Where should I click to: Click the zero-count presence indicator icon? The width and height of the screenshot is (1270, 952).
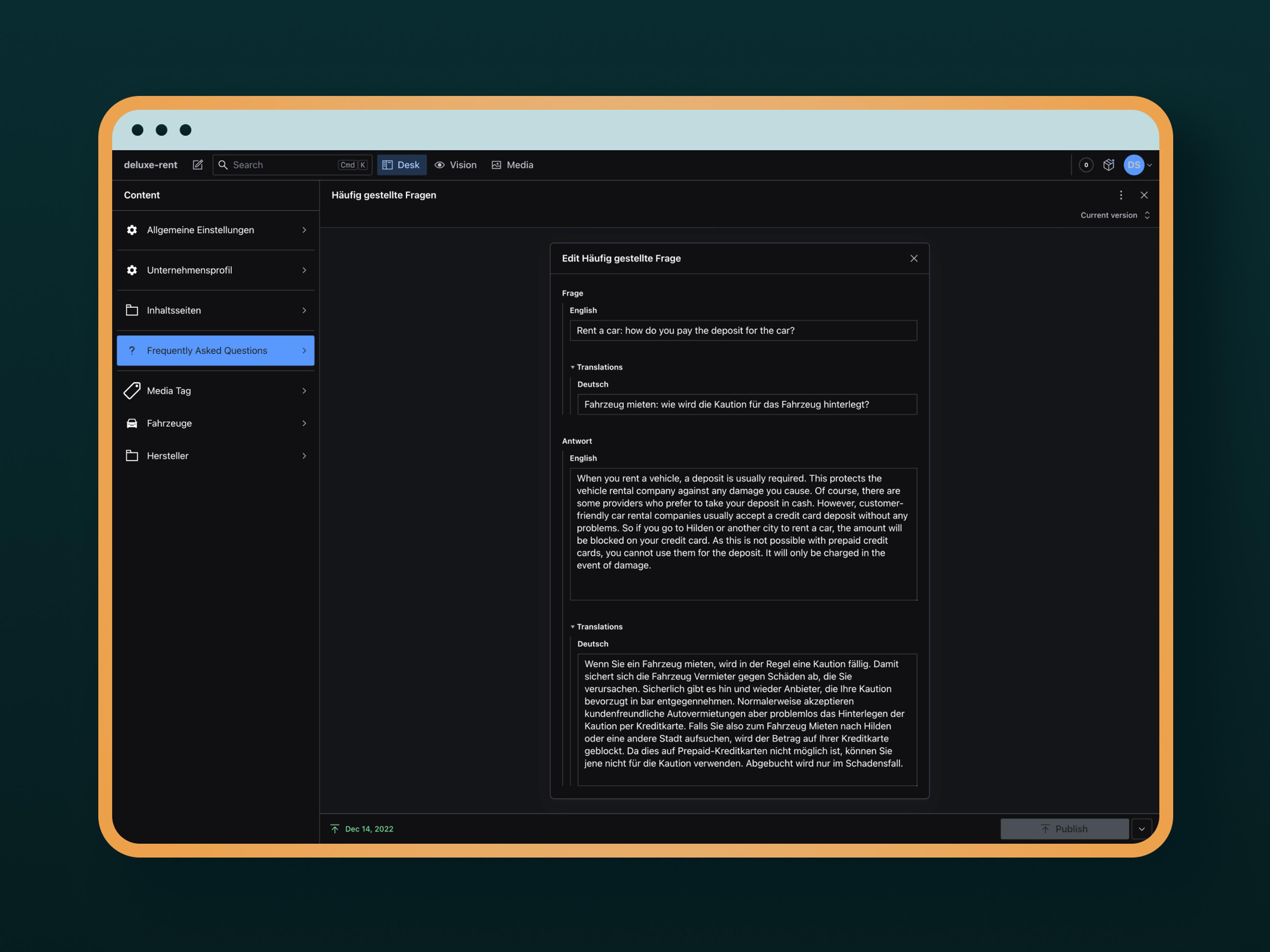(1086, 165)
